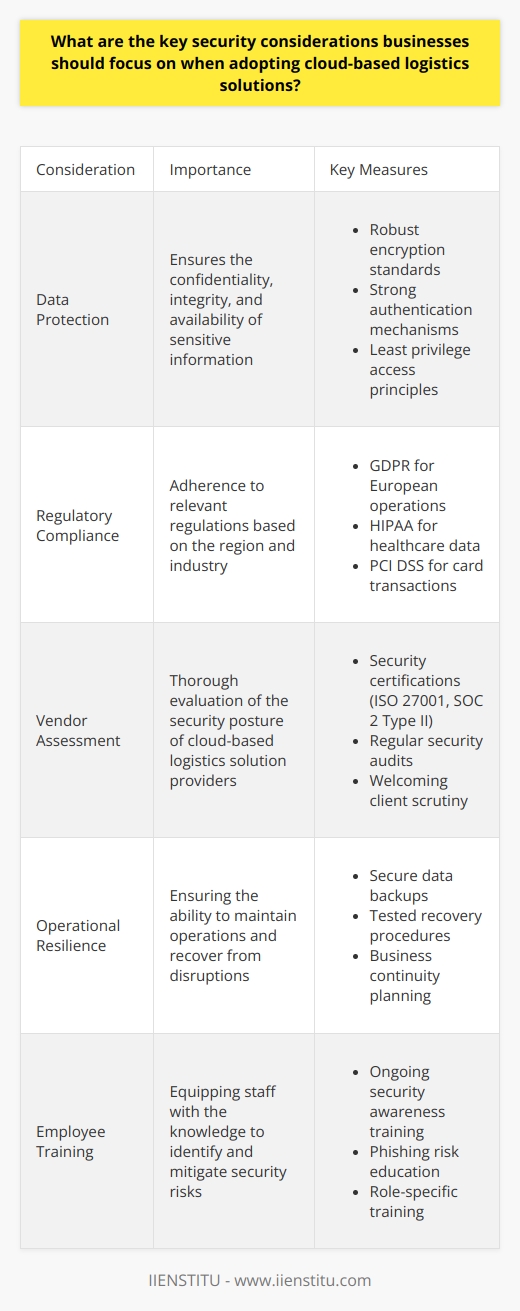The width and height of the screenshot is (520, 1311).
Task: Click the yellow question title banner
Action: 260,63
